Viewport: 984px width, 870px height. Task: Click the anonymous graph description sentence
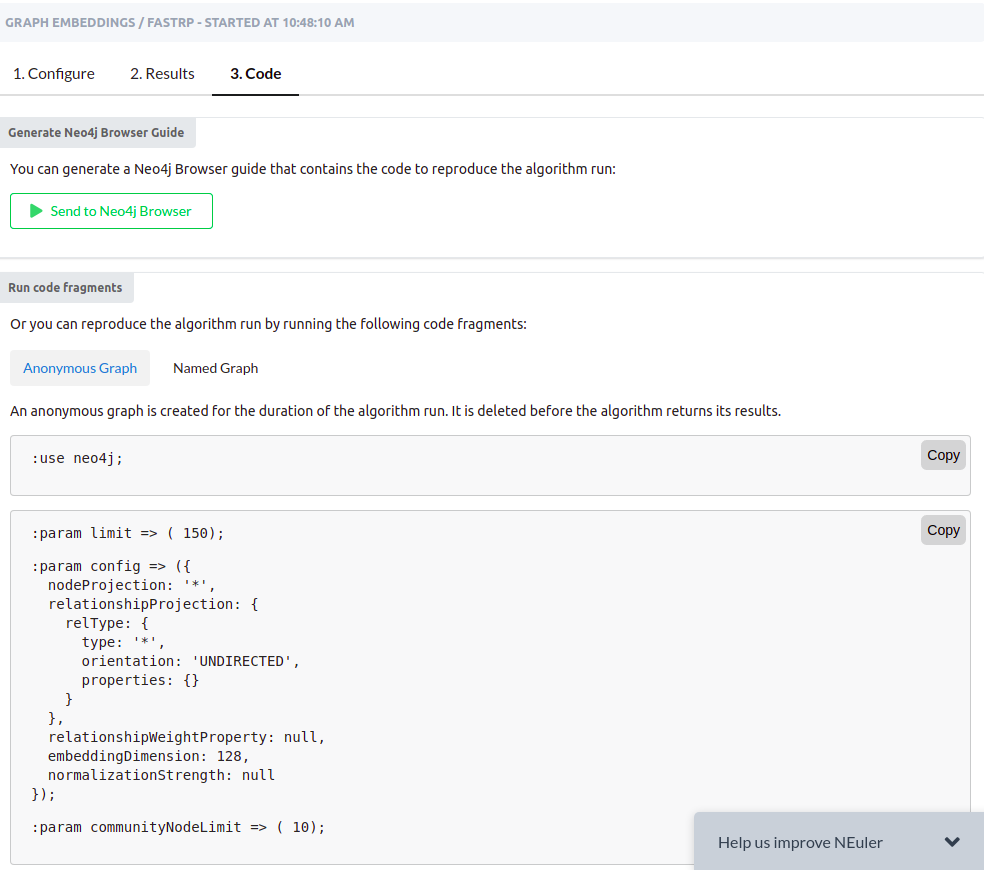(x=395, y=411)
